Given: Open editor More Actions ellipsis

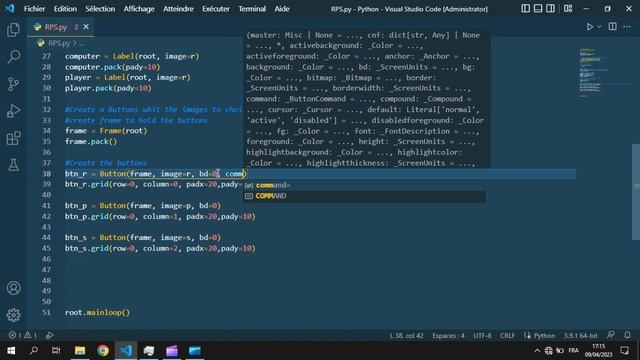Looking at the screenshot, I should pyautogui.click(x=627, y=27).
